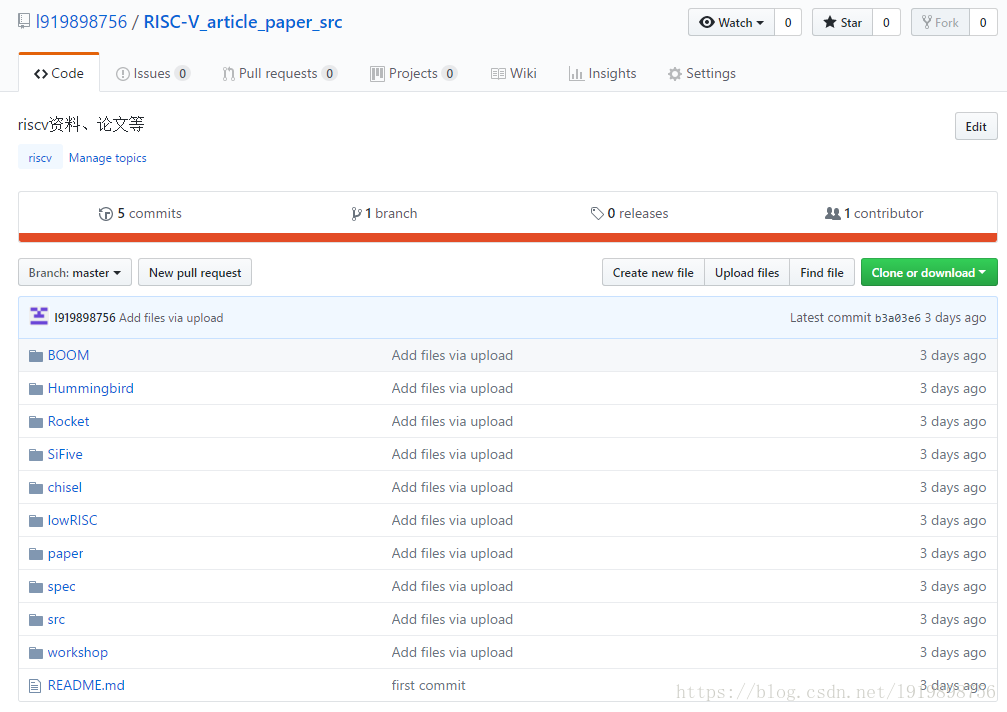Click New pull request button

[195, 272]
